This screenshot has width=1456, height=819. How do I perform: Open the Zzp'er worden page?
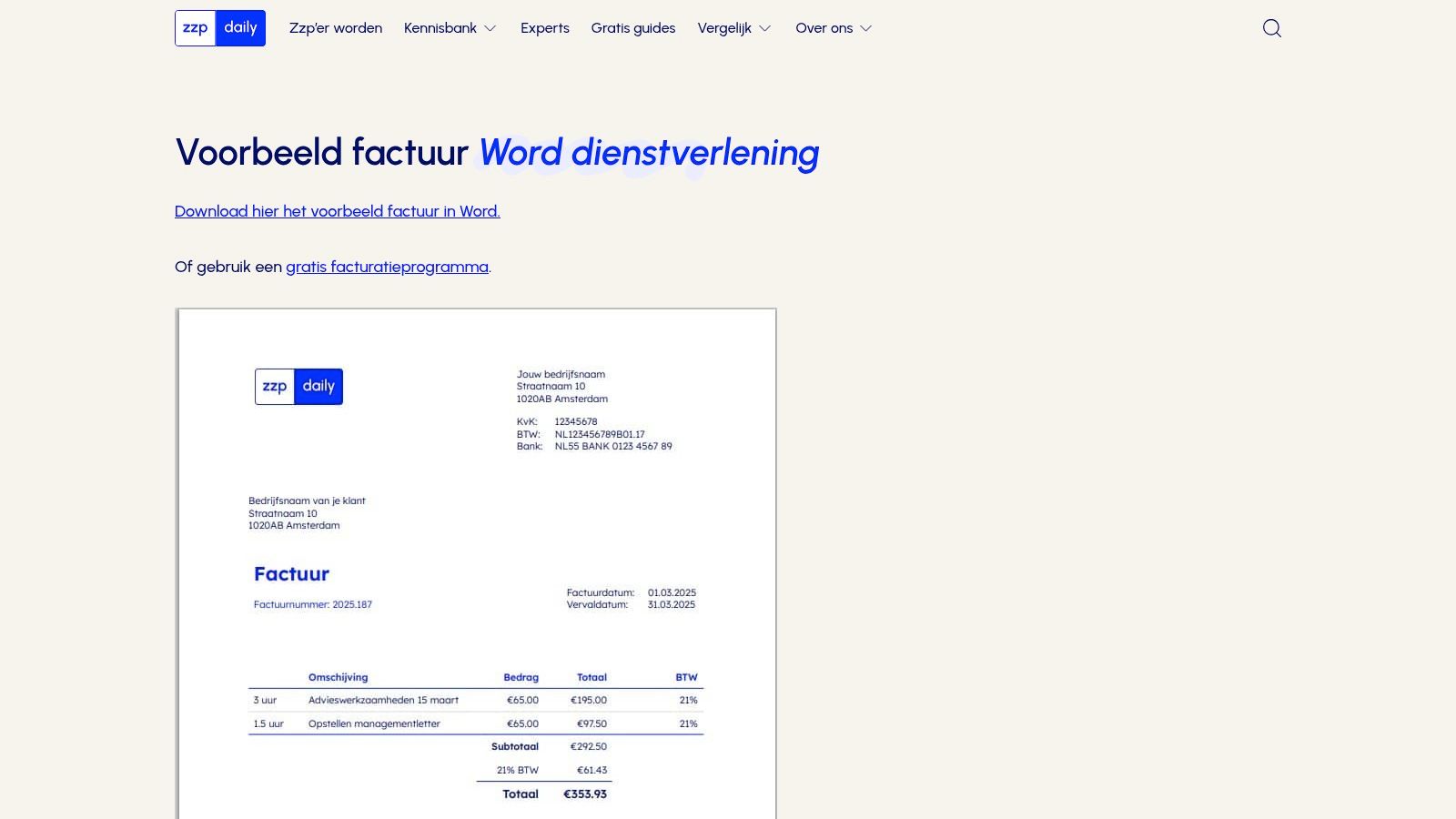click(336, 28)
